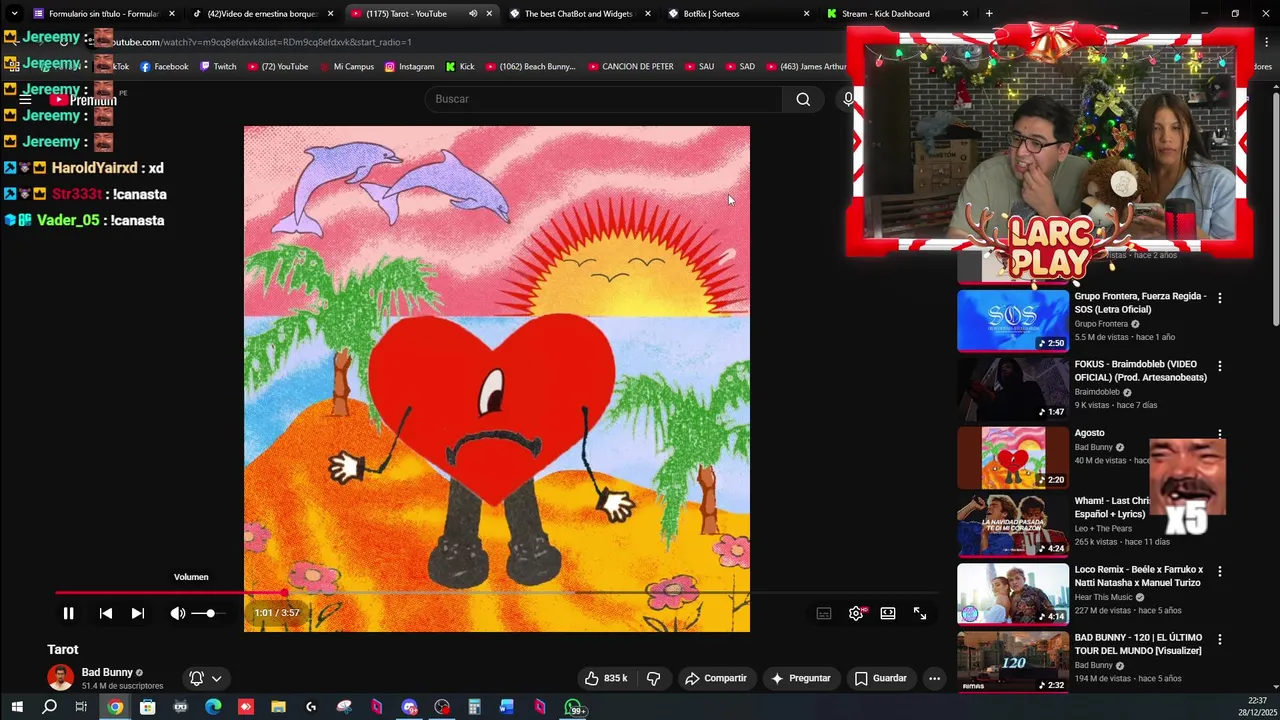Open the Bad Bunny channel avatar
Screen dimensions: 1280x720
60,678
